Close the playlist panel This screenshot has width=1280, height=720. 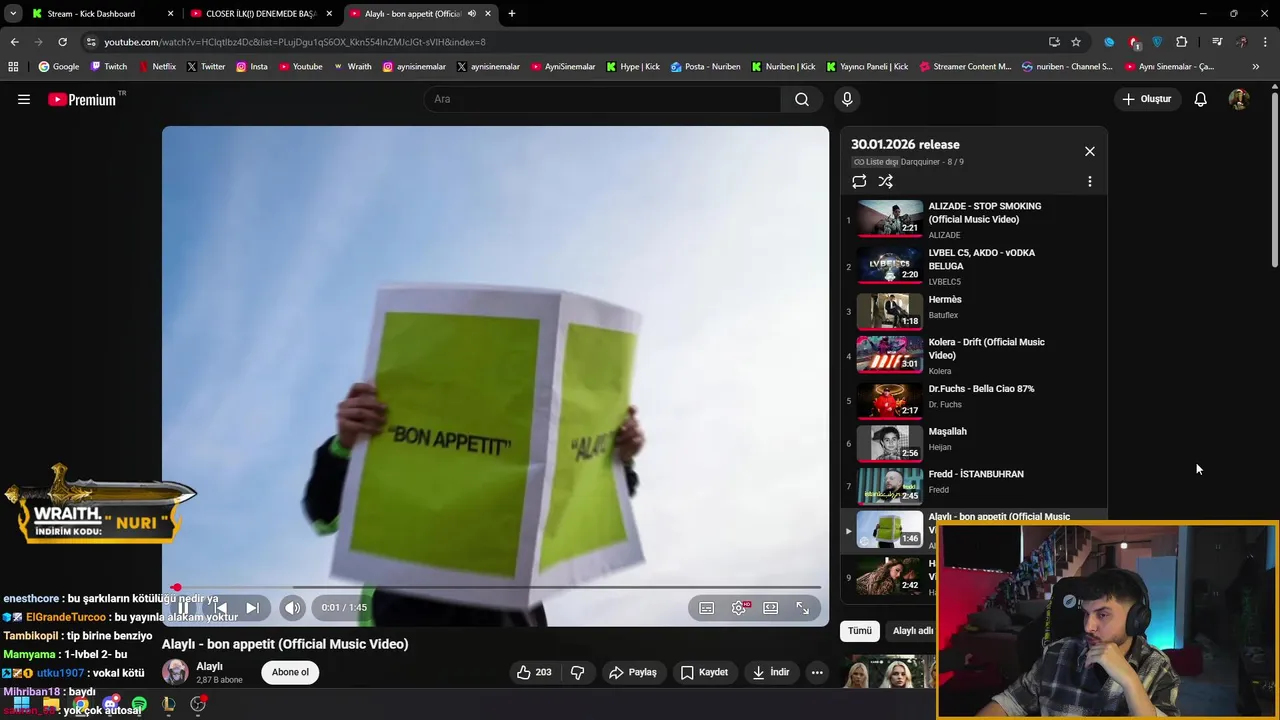[x=1090, y=151]
